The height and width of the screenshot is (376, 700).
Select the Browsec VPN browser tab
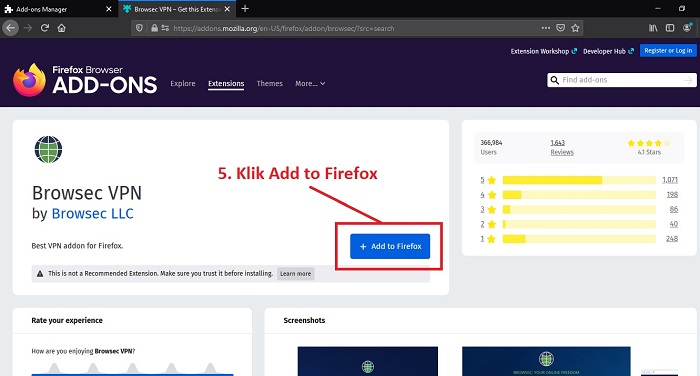coord(176,9)
